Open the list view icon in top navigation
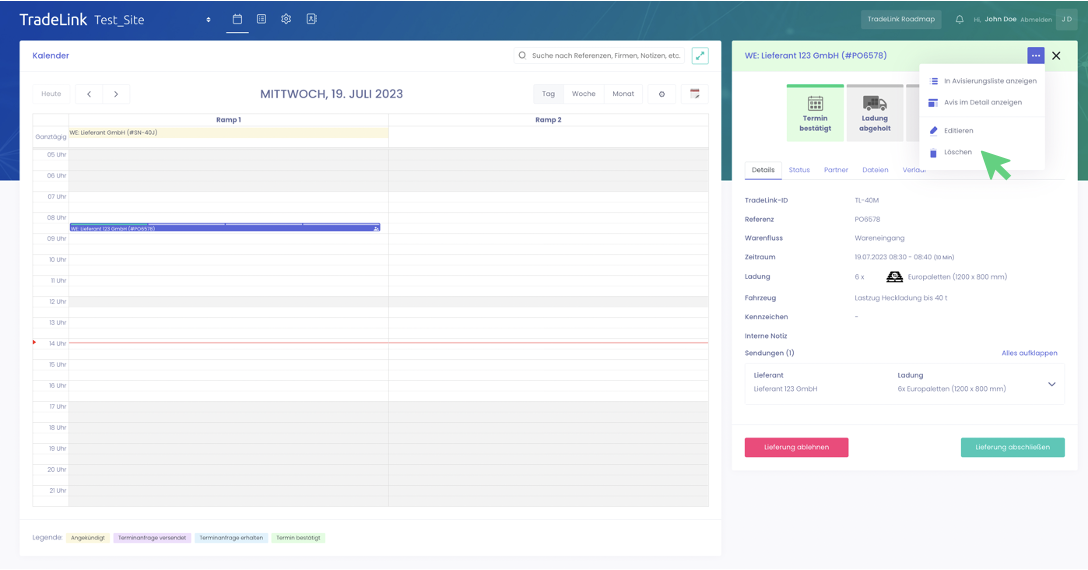Image resolution: width=1088 pixels, height=570 pixels. point(261,19)
